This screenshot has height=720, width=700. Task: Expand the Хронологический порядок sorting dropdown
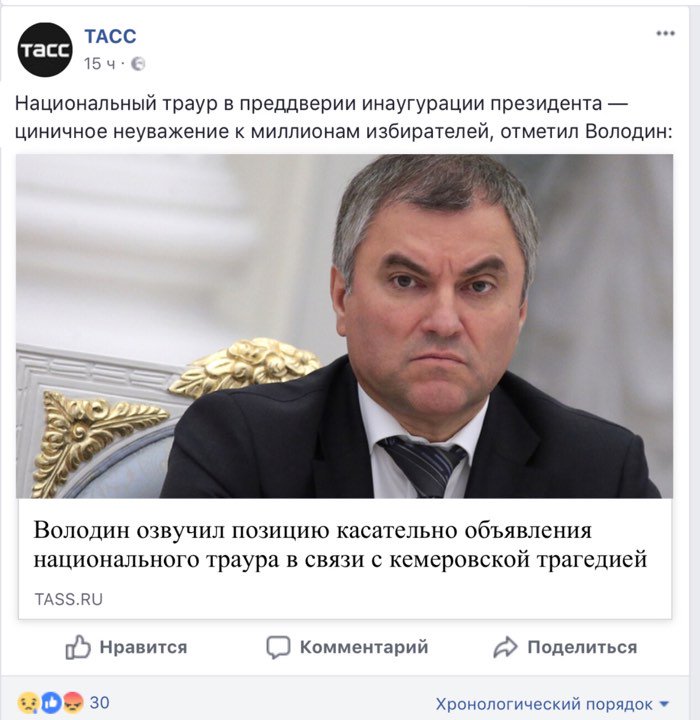(x=552, y=704)
